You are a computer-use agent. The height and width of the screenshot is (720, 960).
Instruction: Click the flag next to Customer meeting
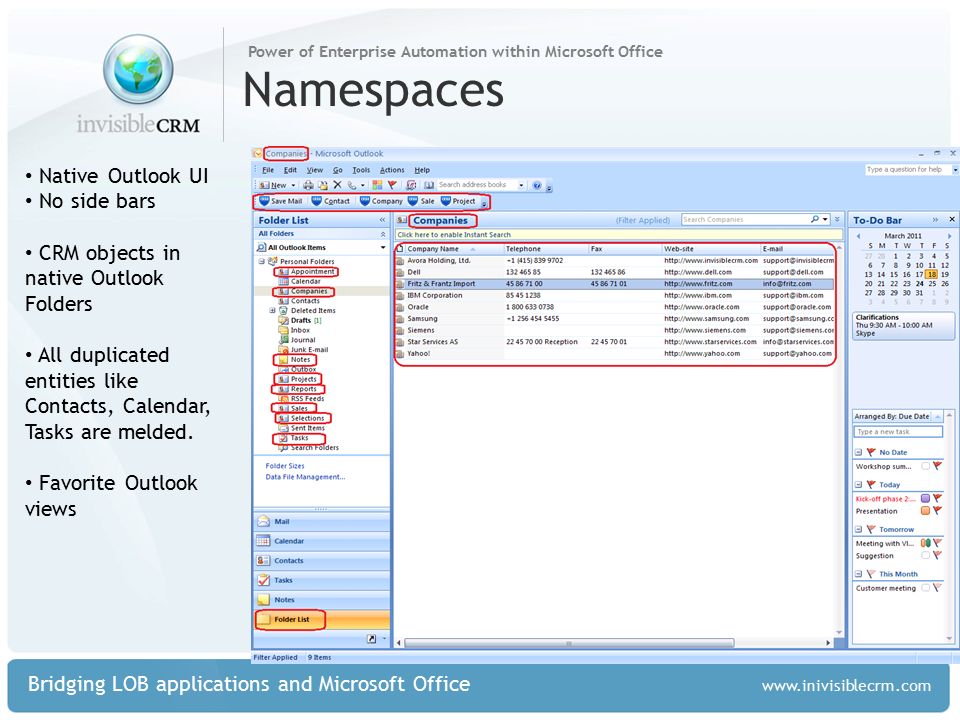point(937,588)
